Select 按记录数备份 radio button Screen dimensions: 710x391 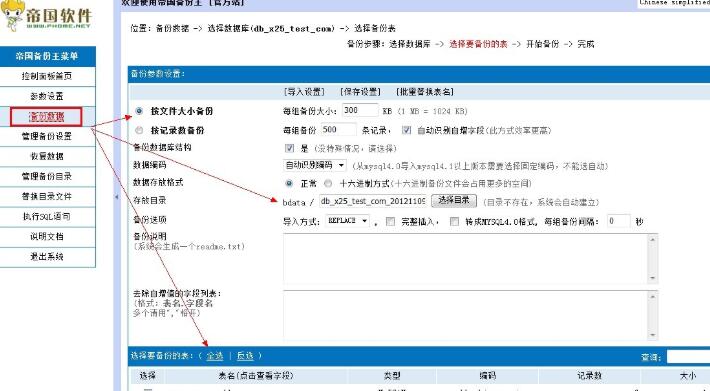[139, 130]
